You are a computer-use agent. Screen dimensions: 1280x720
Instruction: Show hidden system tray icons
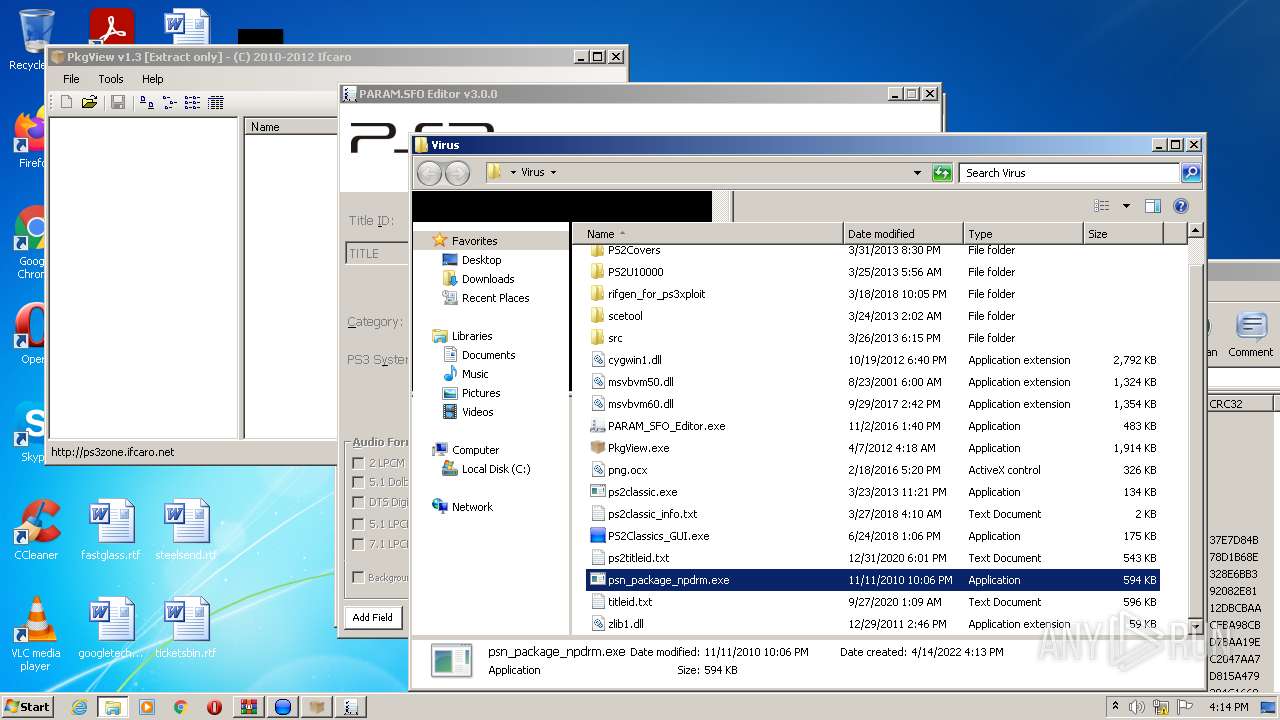coord(1115,707)
